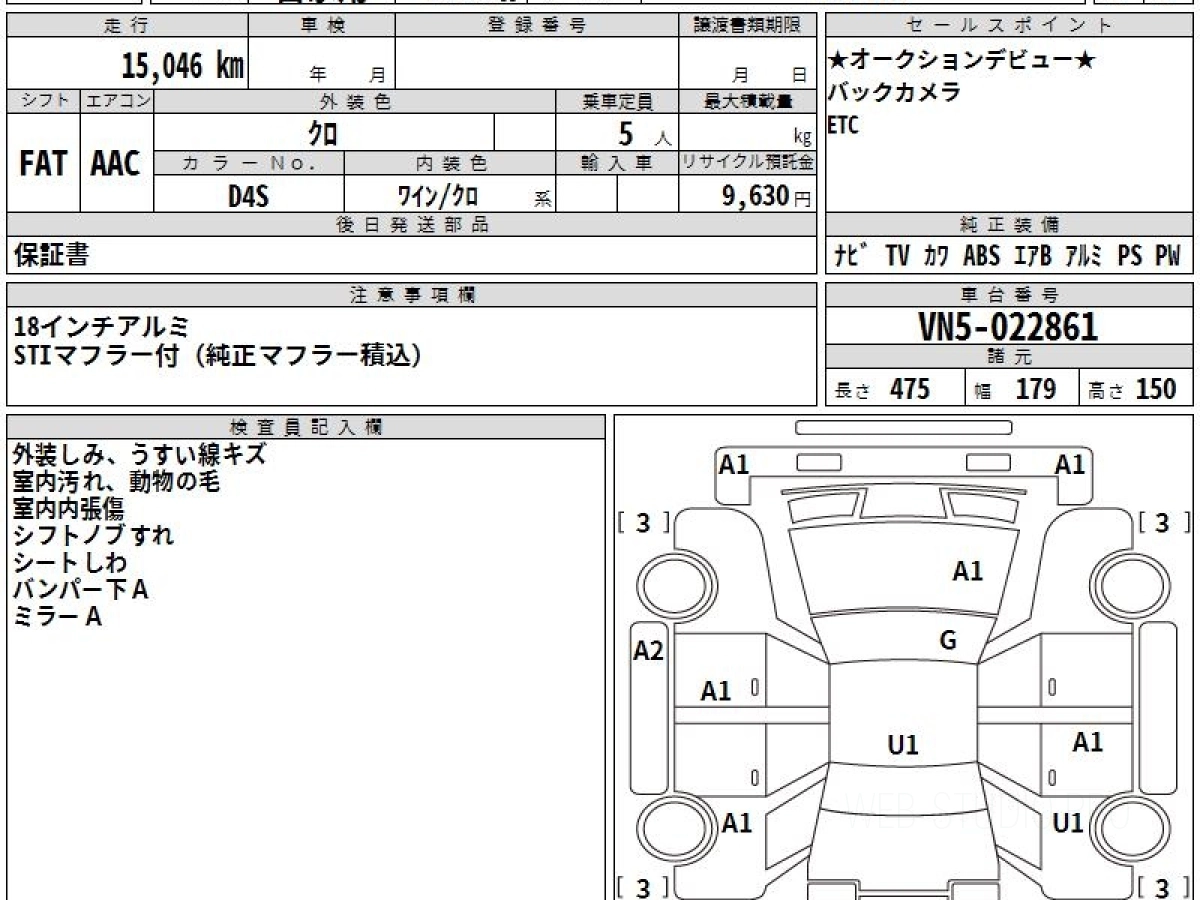Click the セールスポイント header
The image size is (1200, 900).
click(1010, 26)
